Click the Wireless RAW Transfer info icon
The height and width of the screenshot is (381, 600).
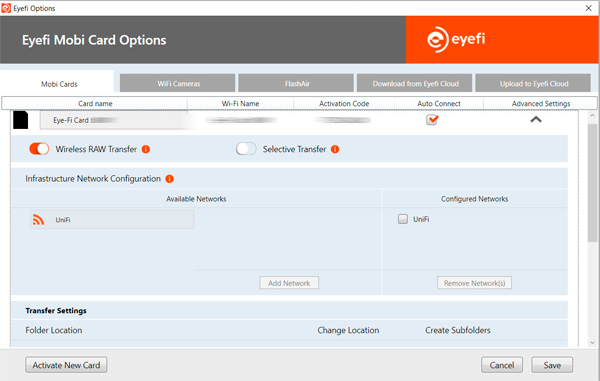[146, 149]
